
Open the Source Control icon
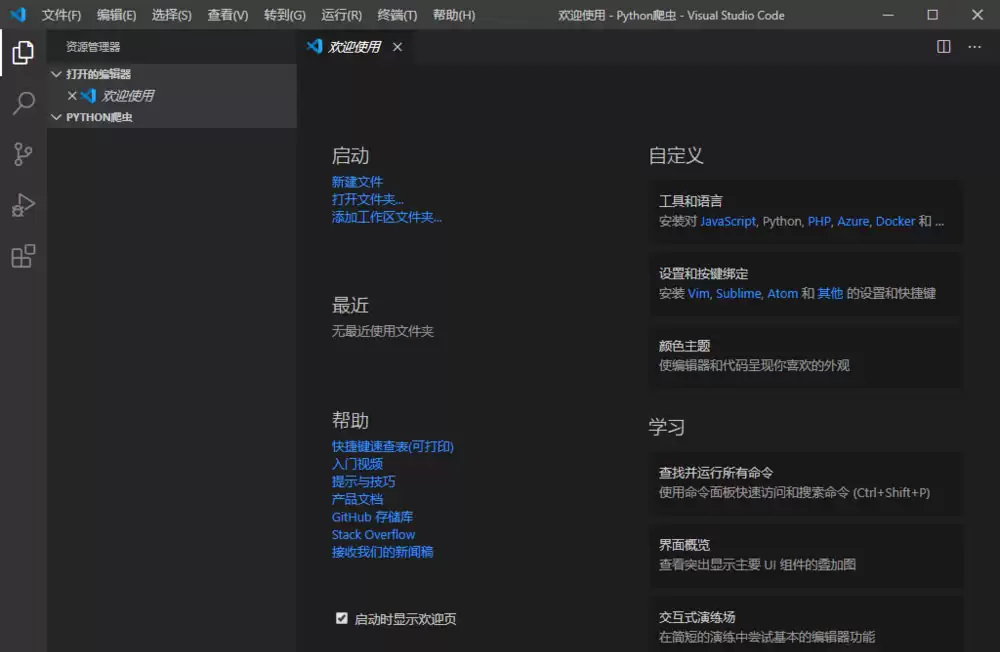click(22, 154)
